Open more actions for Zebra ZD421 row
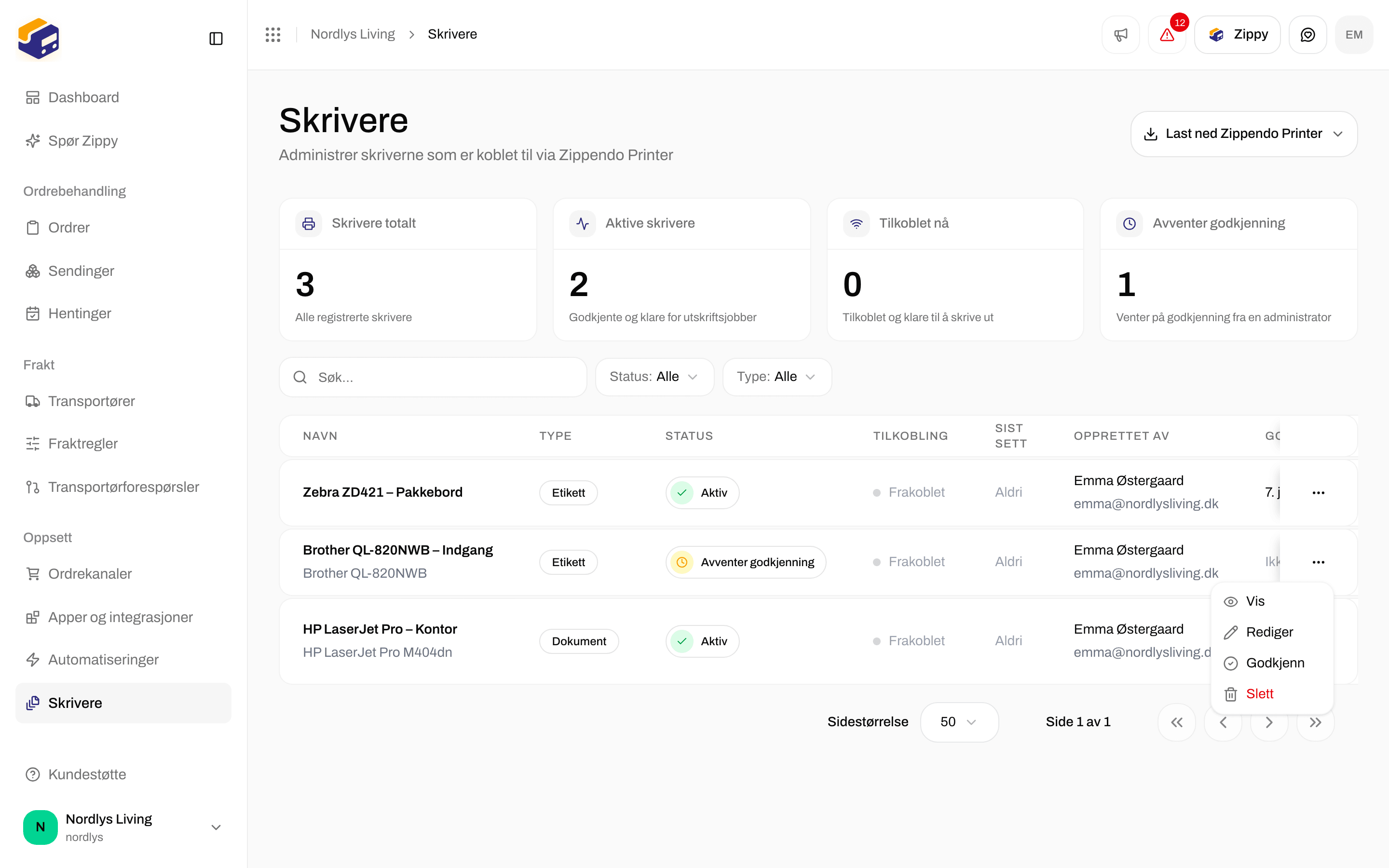The height and width of the screenshot is (868, 1389). coord(1319,492)
